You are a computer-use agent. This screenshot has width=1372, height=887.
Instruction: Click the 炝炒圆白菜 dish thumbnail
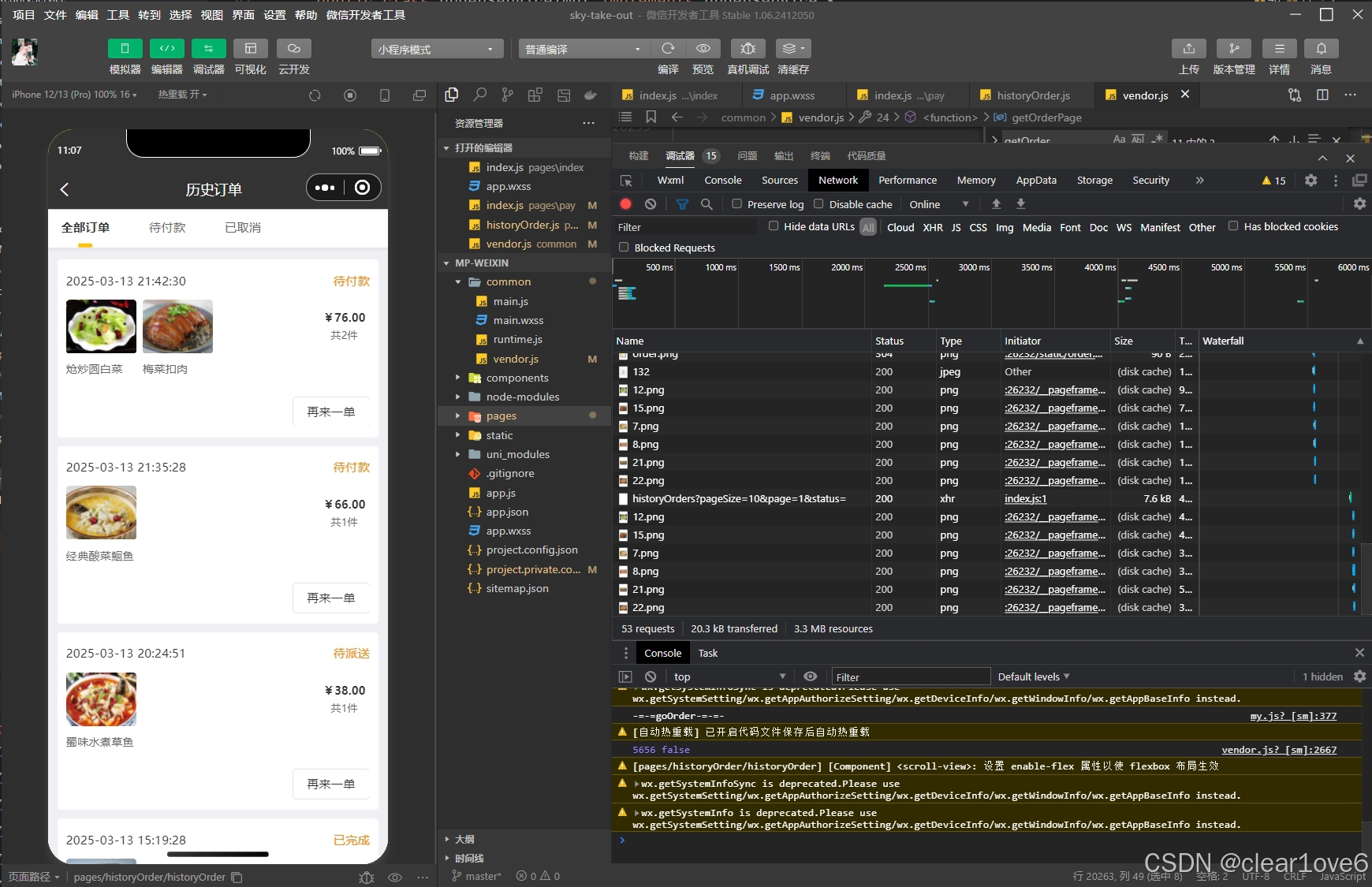point(101,326)
